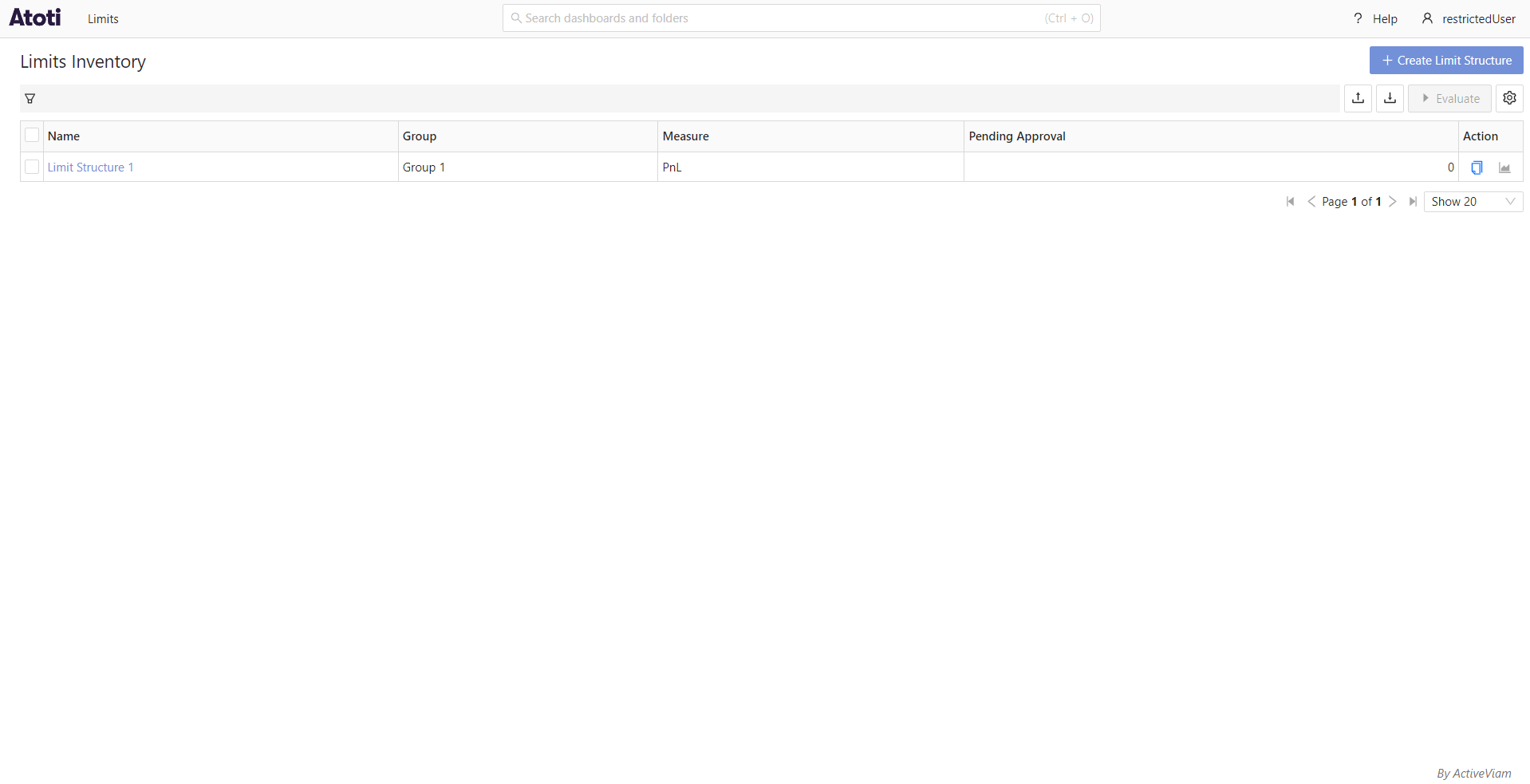Click the download limits icon
The image size is (1530, 784).
1390,97
